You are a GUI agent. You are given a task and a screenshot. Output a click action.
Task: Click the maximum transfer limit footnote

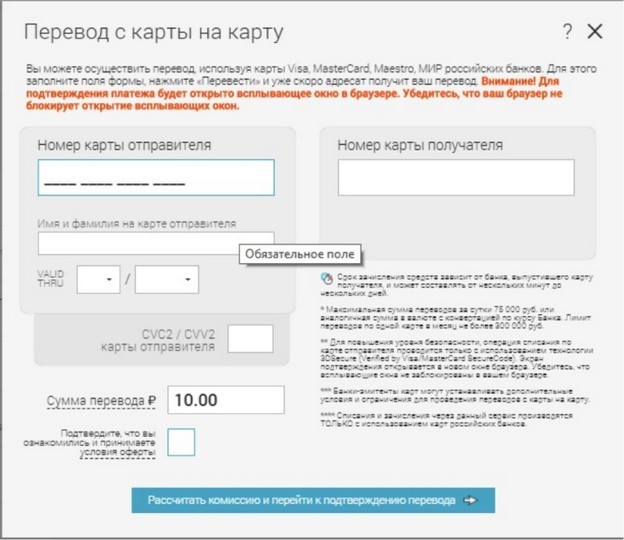[x=456, y=318]
